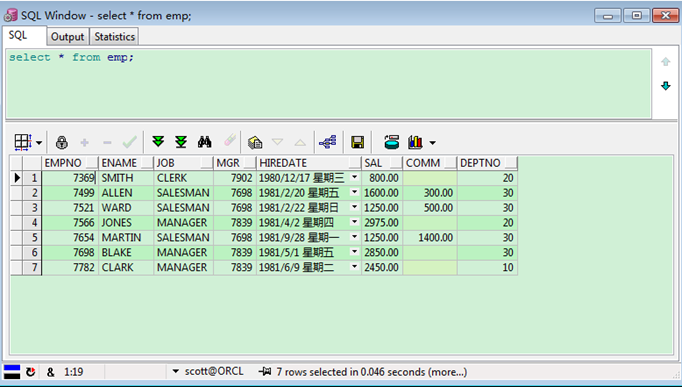The image size is (682, 387).
Task: Click the ALLEN cell in ENAME column
Action: click(x=126, y=193)
